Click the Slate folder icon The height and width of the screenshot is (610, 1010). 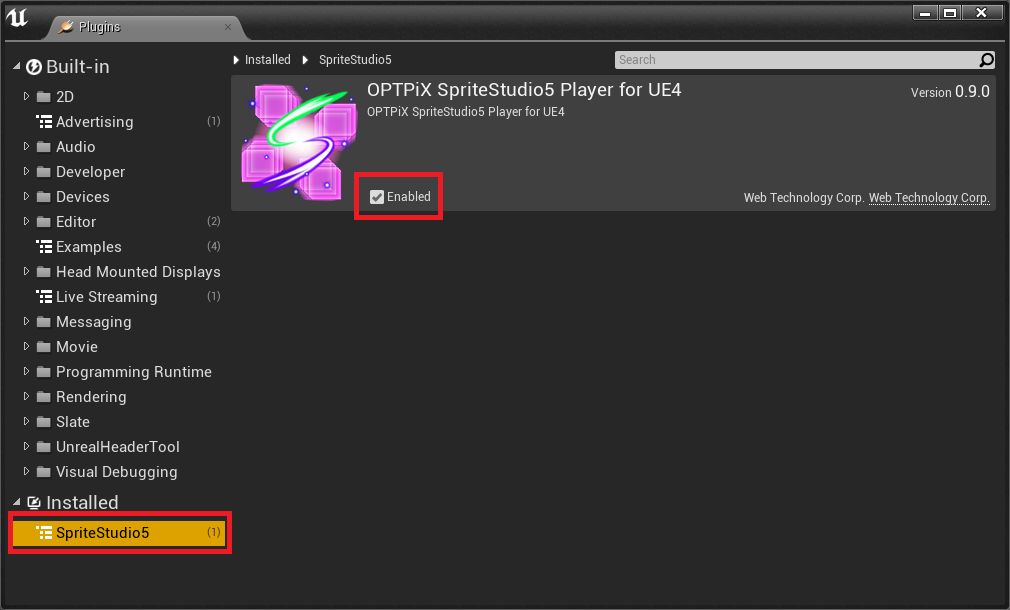pyautogui.click(x=44, y=422)
